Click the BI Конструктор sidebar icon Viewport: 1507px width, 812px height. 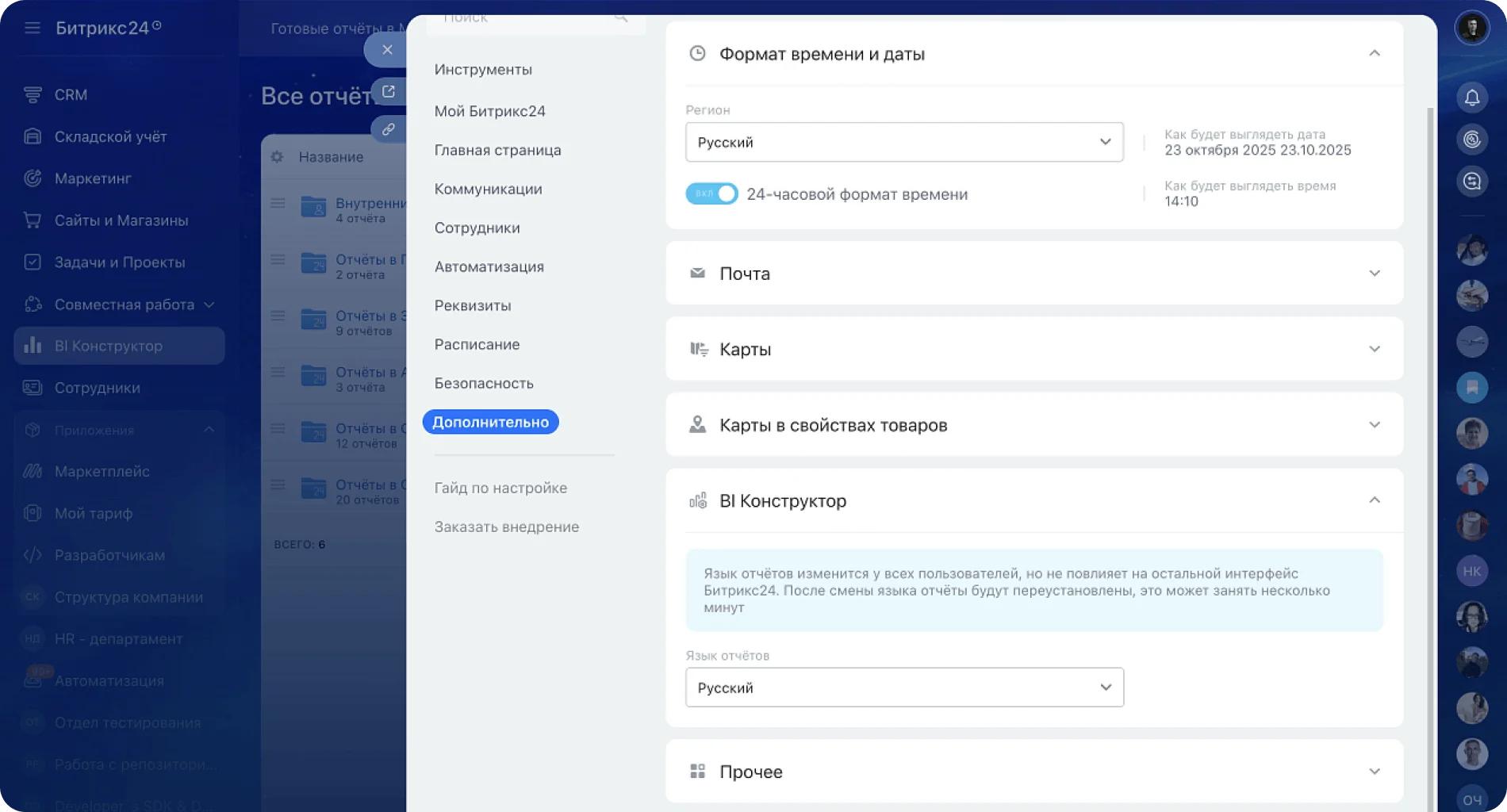point(33,346)
